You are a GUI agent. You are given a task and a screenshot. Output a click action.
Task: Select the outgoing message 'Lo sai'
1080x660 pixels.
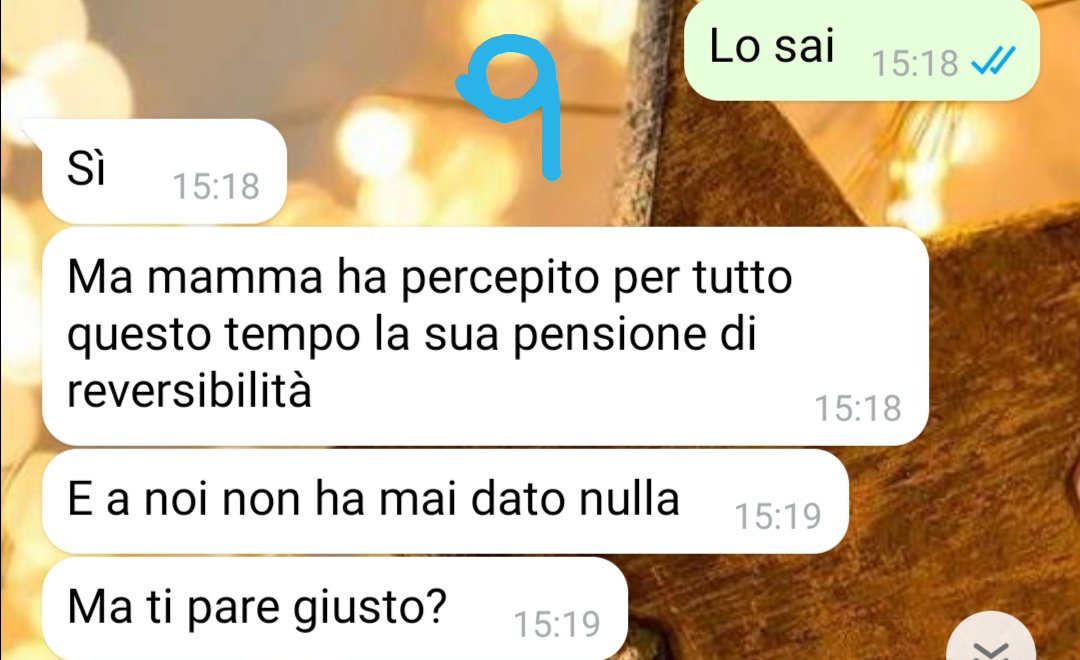(x=861, y=50)
